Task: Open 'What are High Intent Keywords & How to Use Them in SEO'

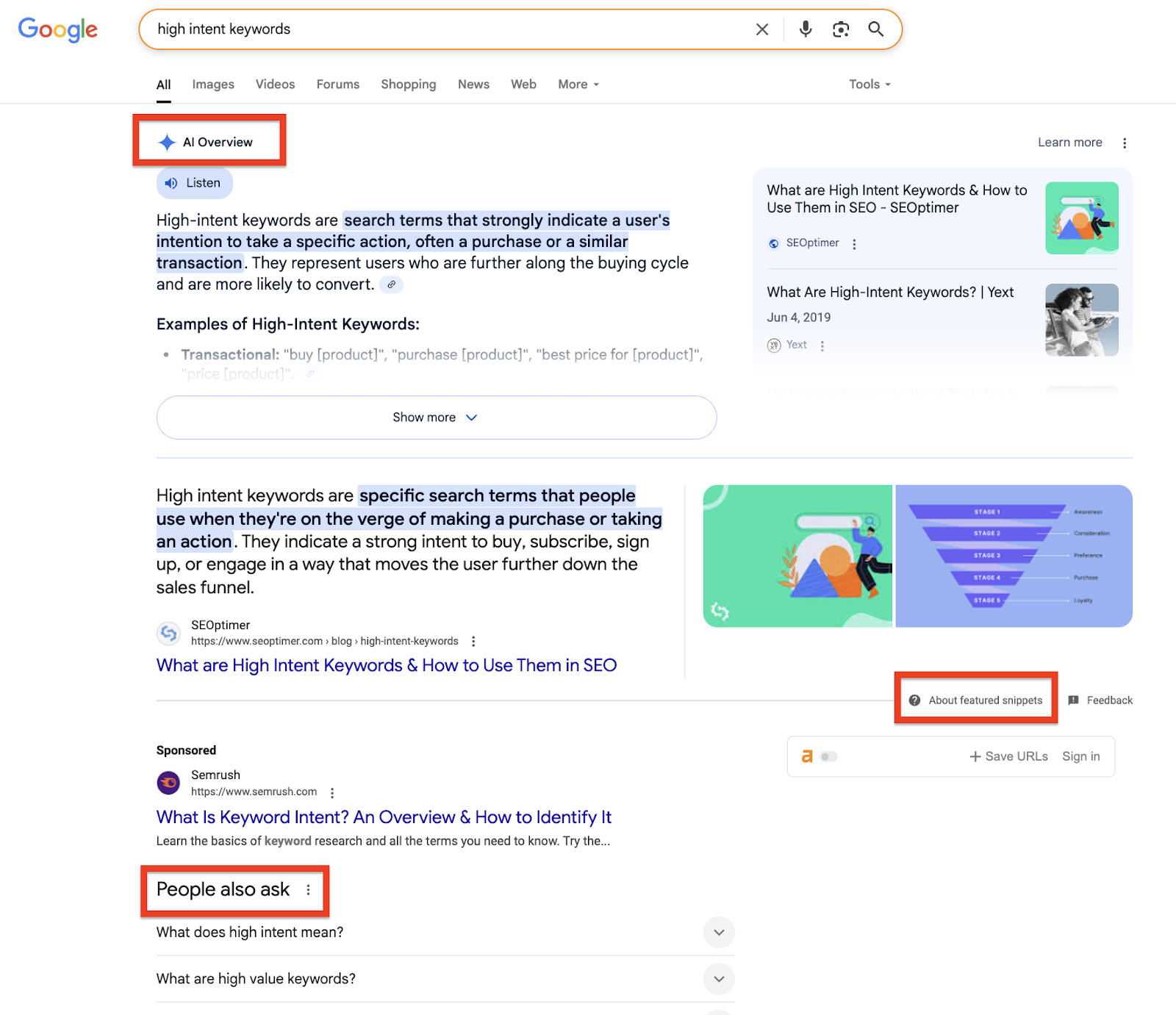Action: [x=387, y=665]
